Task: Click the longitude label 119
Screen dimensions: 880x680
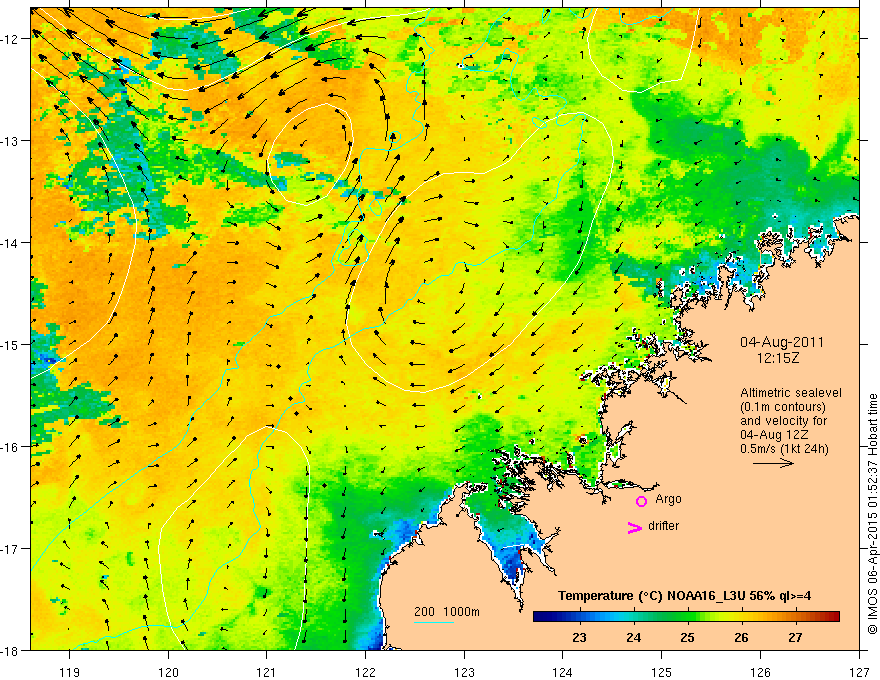Action: pyautogui.click(x=70, y=672)
